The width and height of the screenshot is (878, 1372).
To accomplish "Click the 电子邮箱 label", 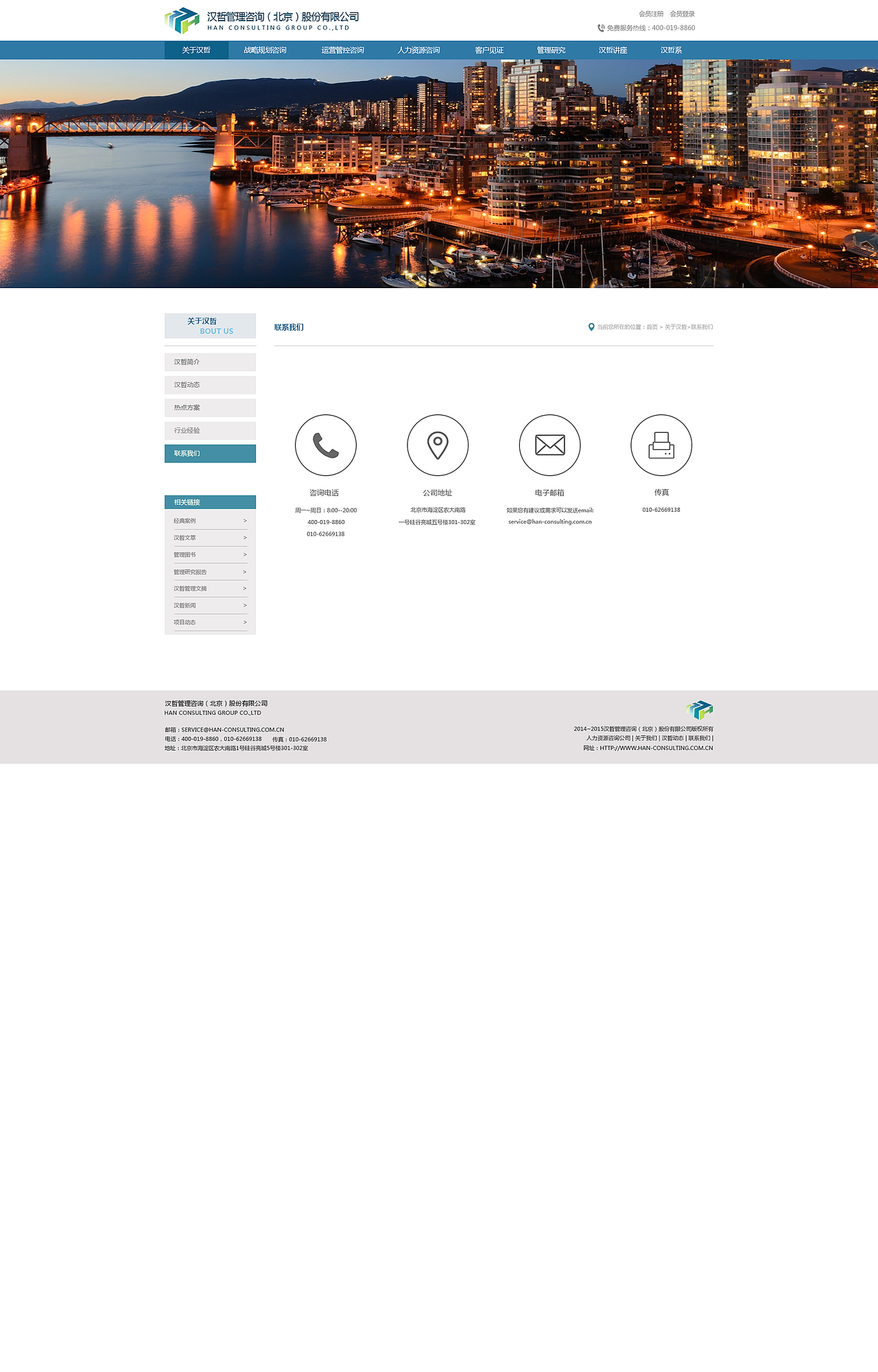I will [x=549, y=493].
